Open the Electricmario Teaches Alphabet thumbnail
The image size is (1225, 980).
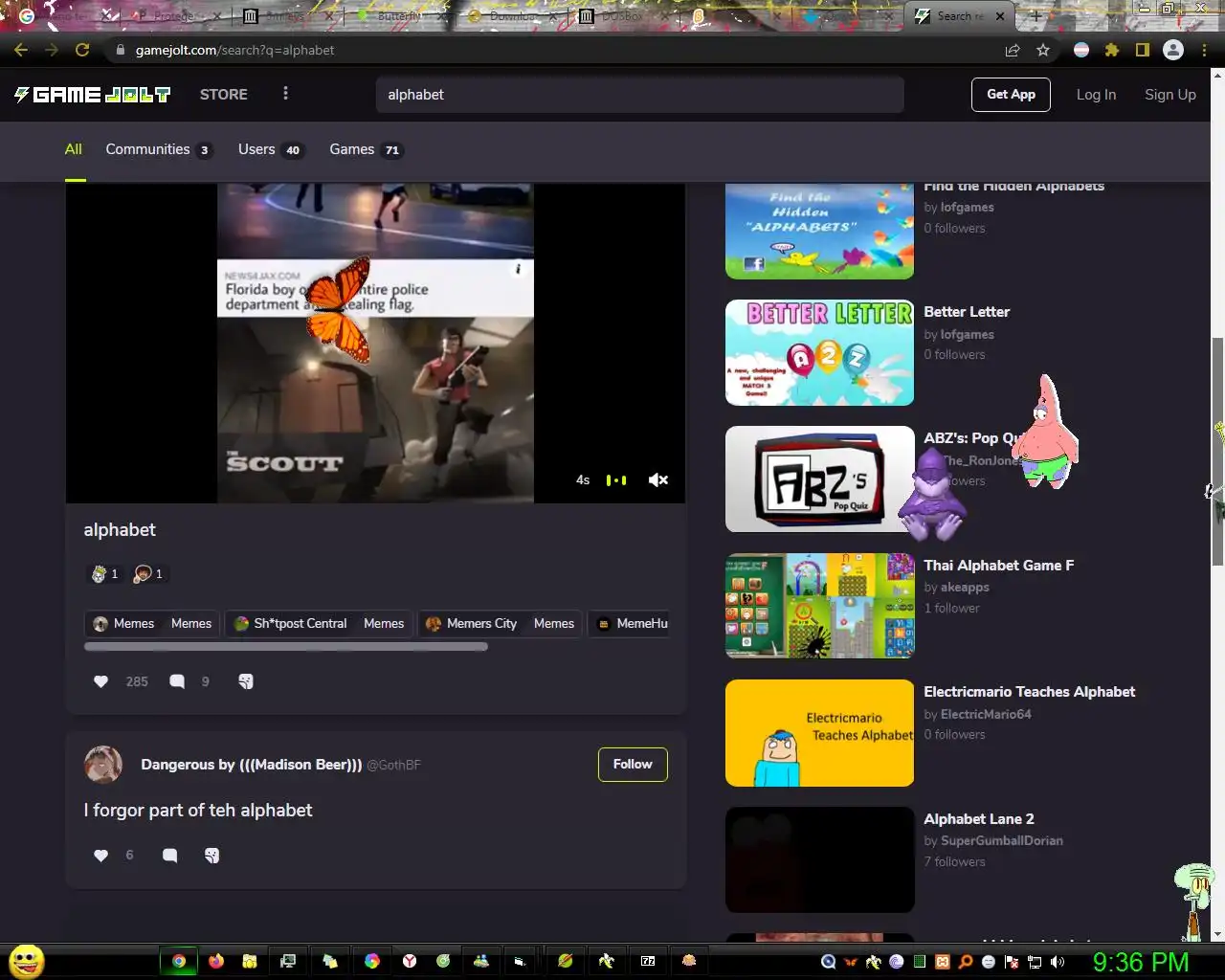(x=819, y=733)
